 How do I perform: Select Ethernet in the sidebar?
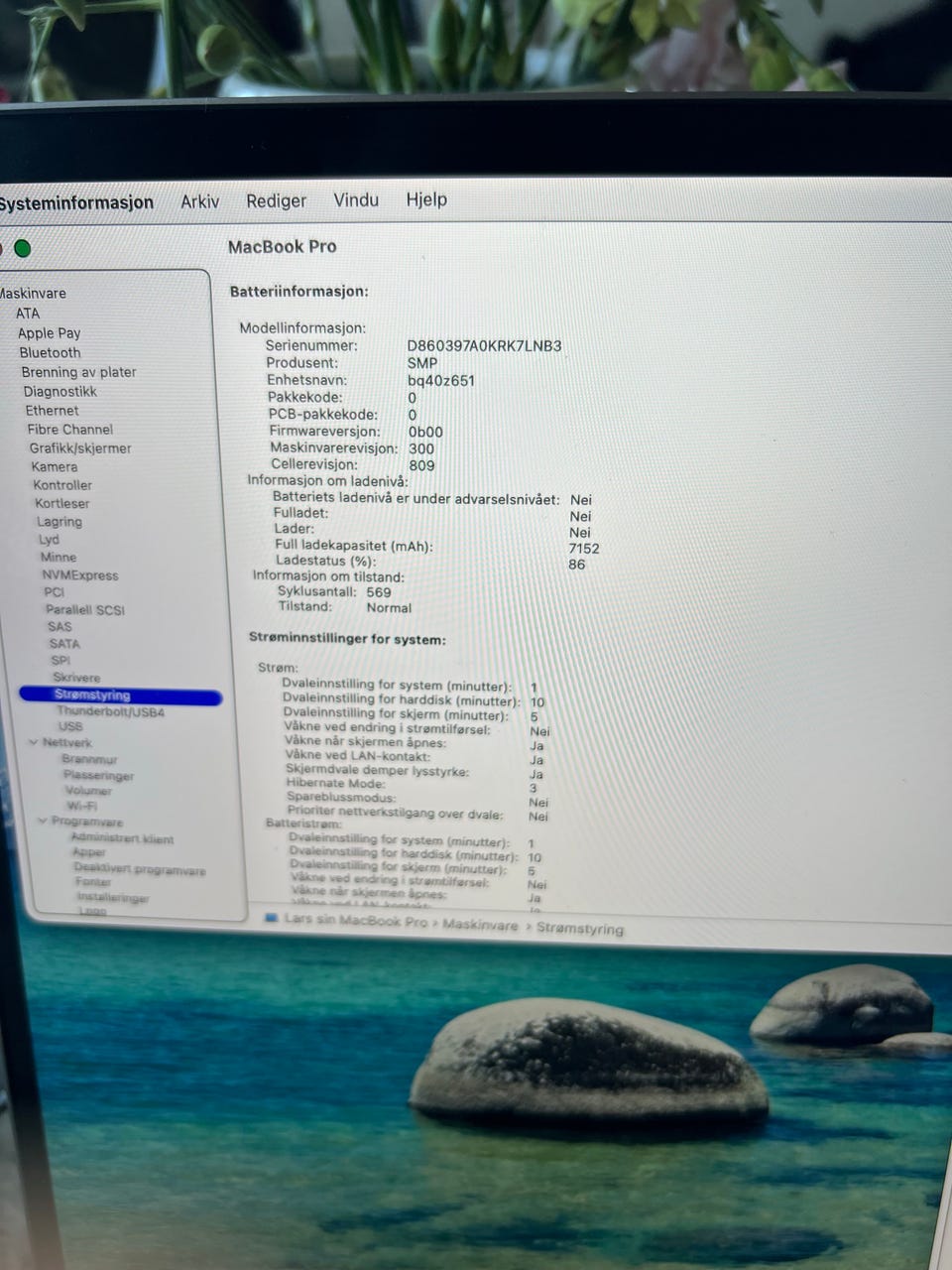[53, 410]
